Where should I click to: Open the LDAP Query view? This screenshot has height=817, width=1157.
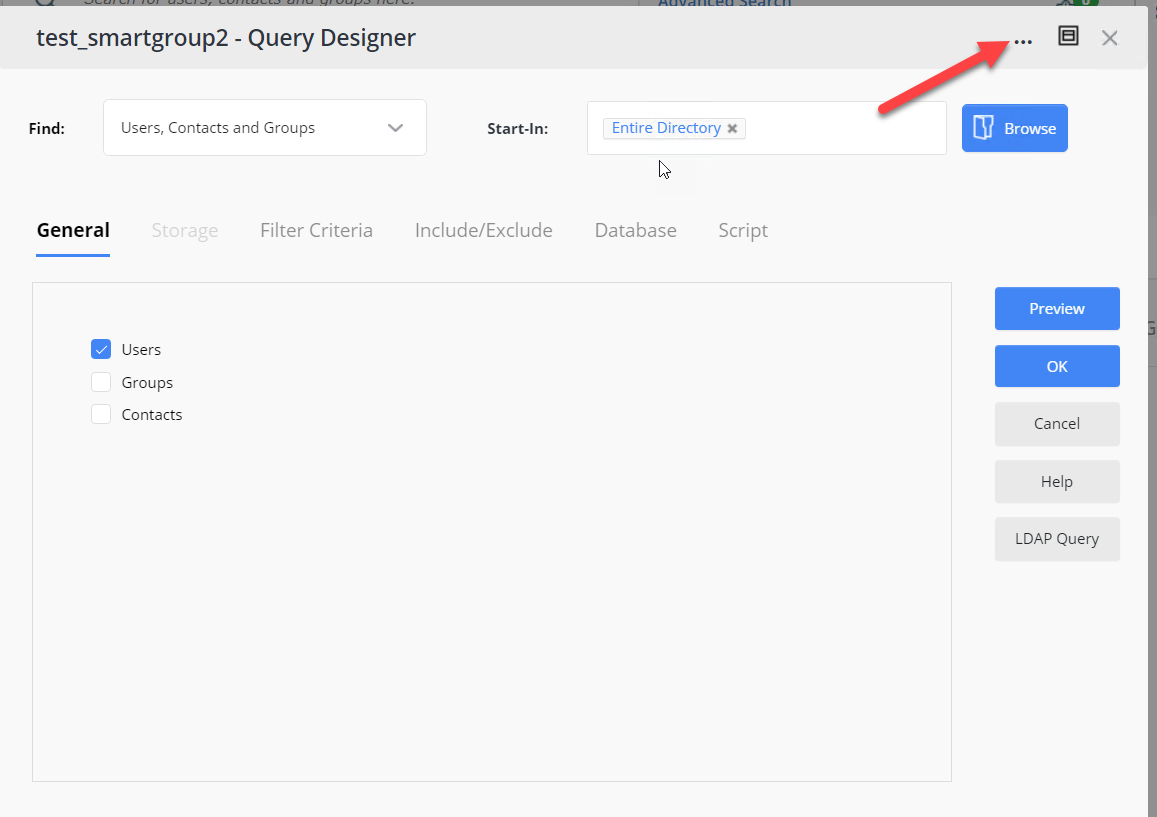[x=1057, y=539]
